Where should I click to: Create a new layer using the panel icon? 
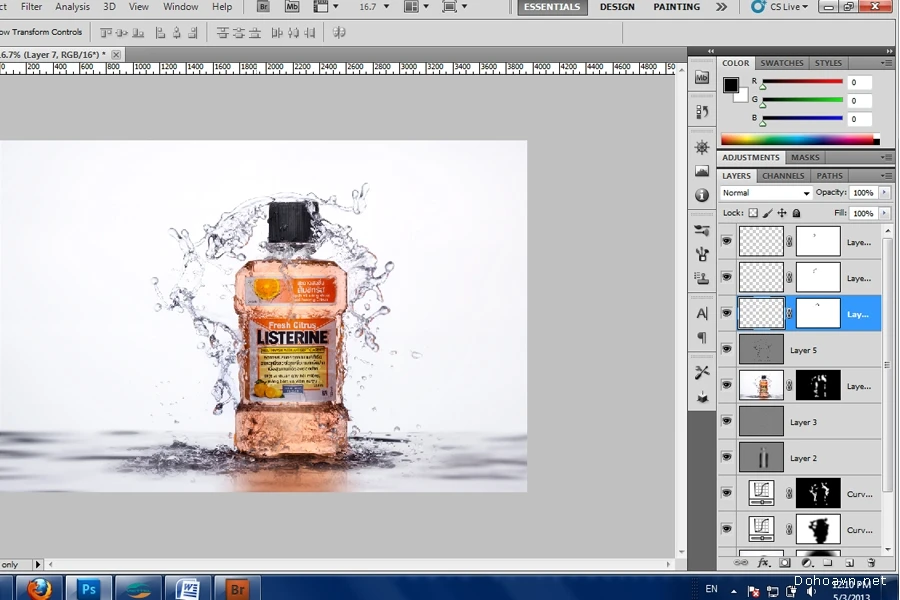[849, 564]
